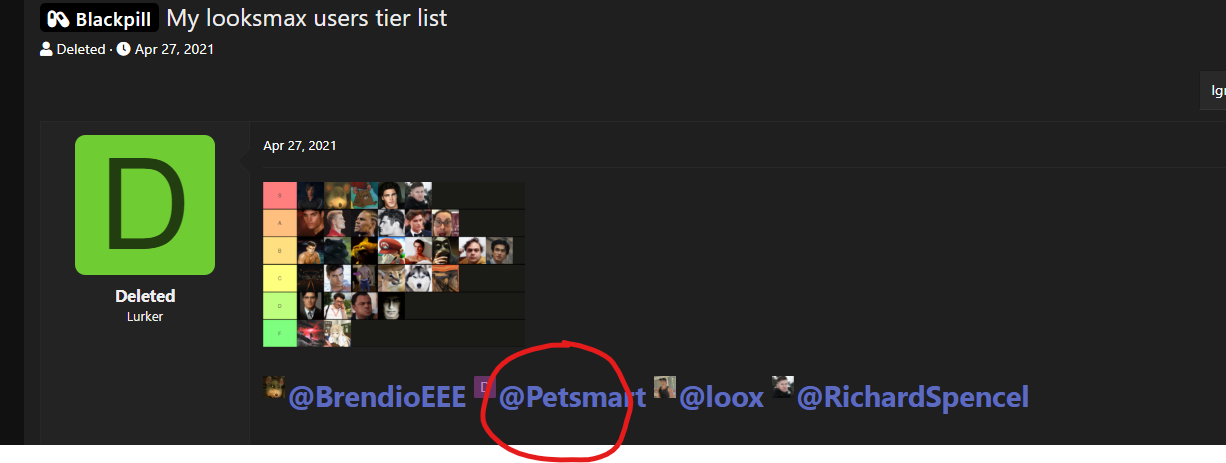Enlarge the tier list image
This screenshot has width=1226, height=463.
click(394, 264)
